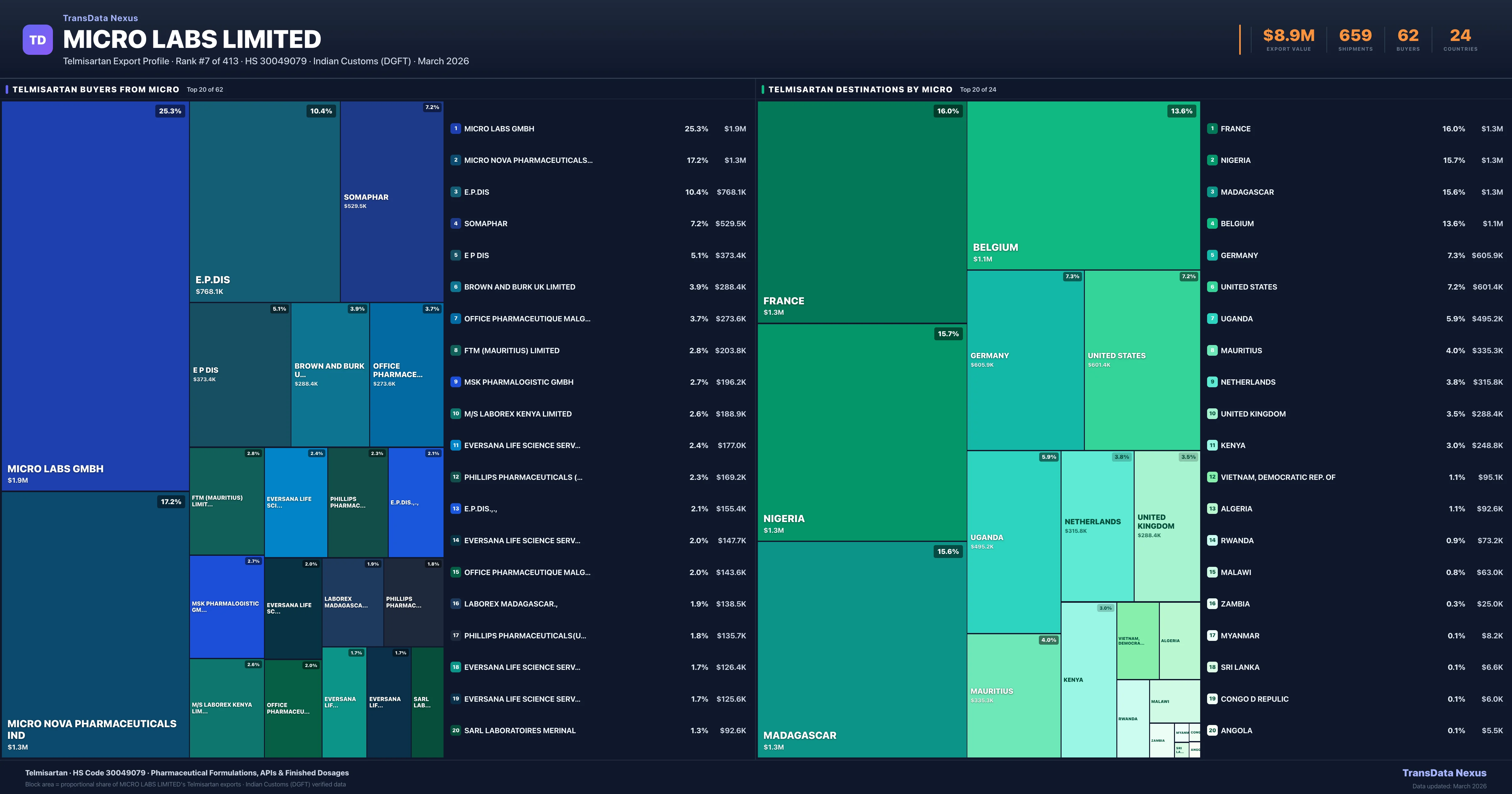Click rank badge 1 beside MICRO LABS GMBH
1512x794 pixels.
pyautogui.click(x=455, y=129)
